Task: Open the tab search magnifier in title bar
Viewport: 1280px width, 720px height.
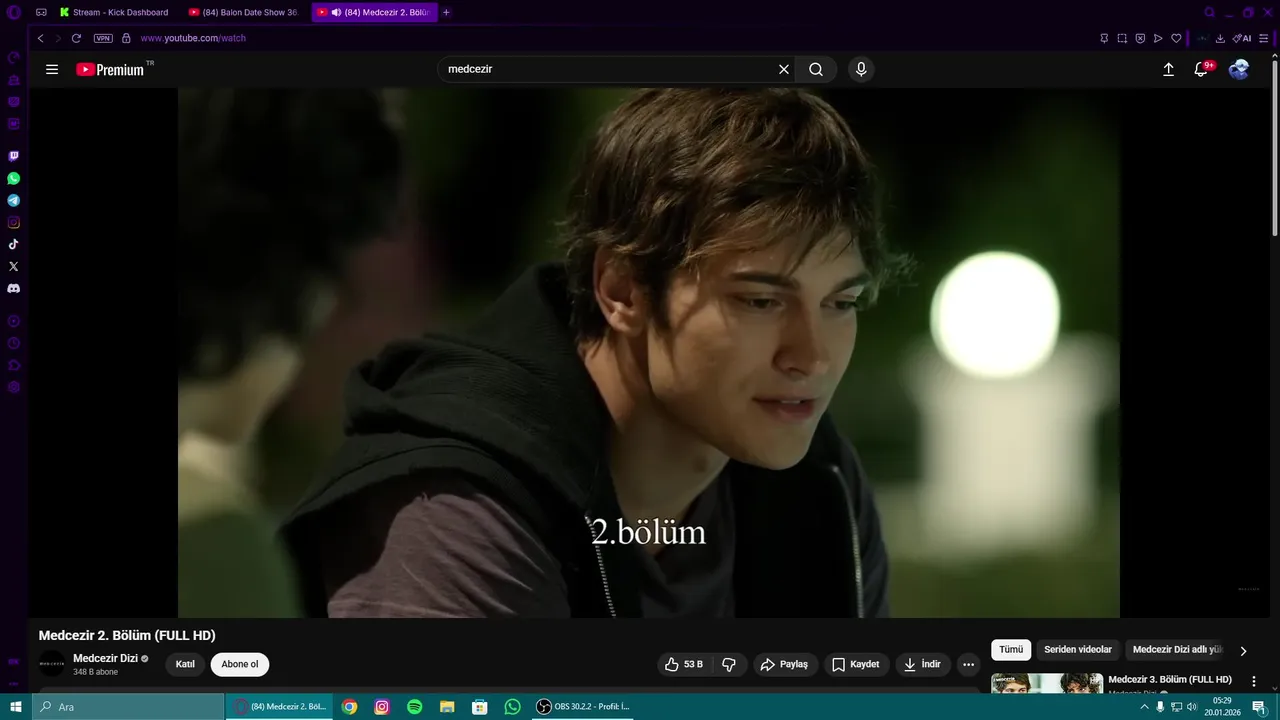Action: 1210,12
